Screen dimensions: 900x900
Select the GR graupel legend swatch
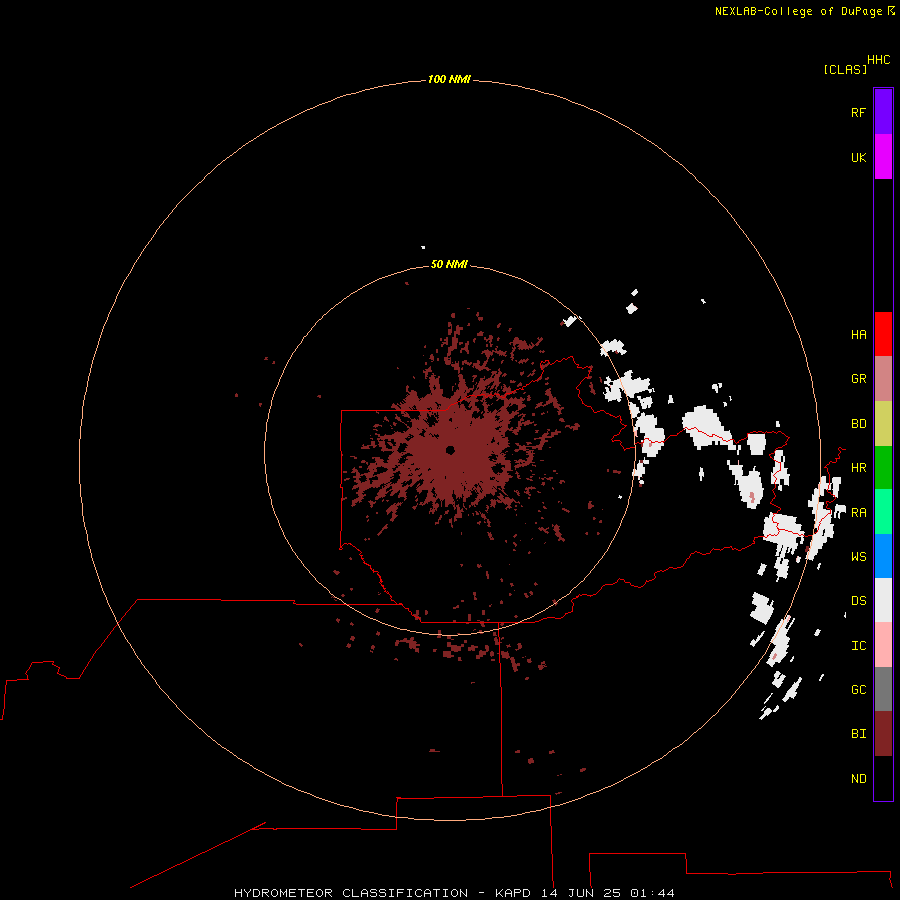(x=883, y=379)
